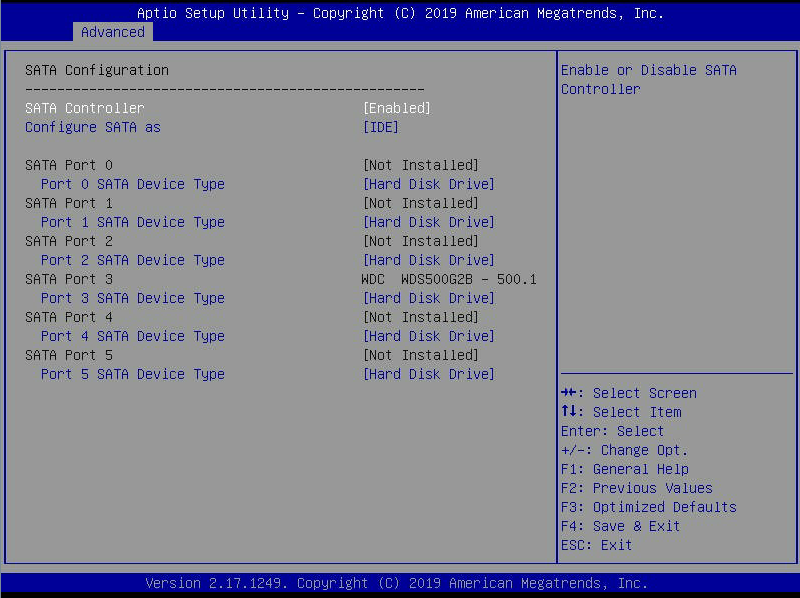Open Port 2 Hard Disk Drive option
Image resolution: width=800 pixels, height=598 pixels.
[x=428, y=260]
